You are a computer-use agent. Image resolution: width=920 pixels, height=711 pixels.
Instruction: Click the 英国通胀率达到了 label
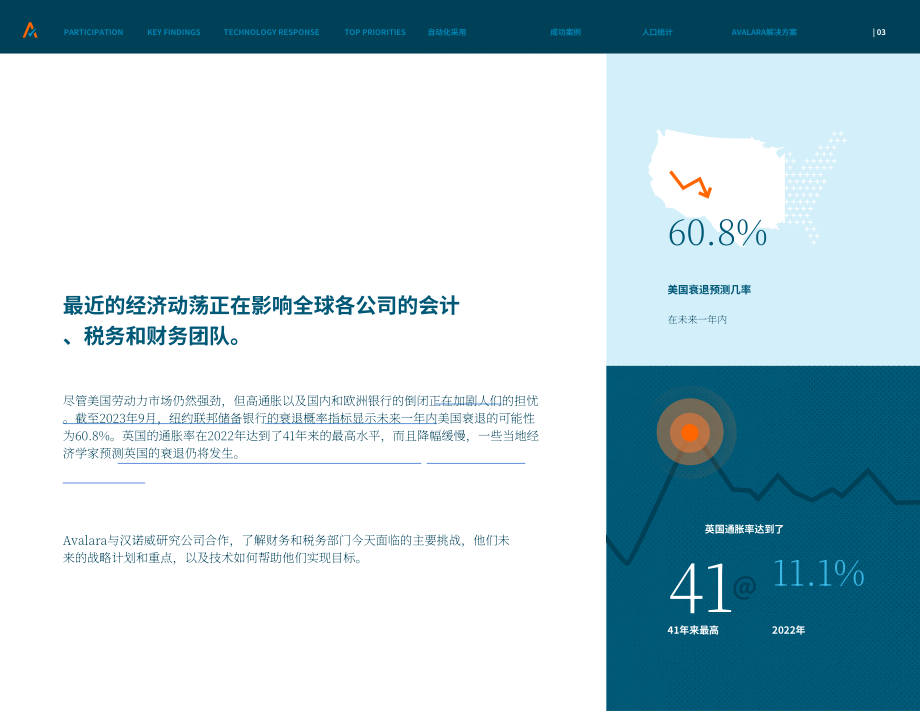pyautogui.click(x=744, y=529)
